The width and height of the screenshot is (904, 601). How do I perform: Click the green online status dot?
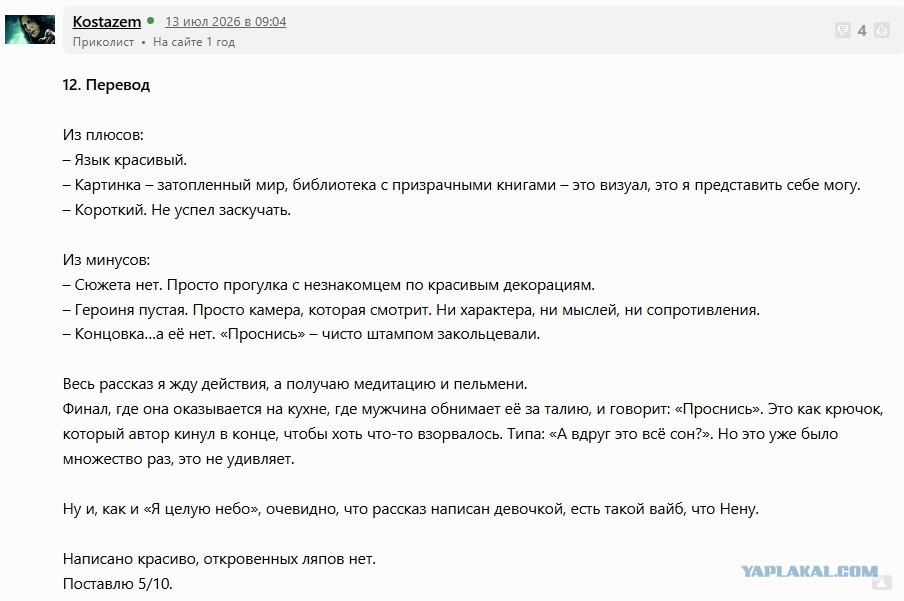click(x=150, y=21)
